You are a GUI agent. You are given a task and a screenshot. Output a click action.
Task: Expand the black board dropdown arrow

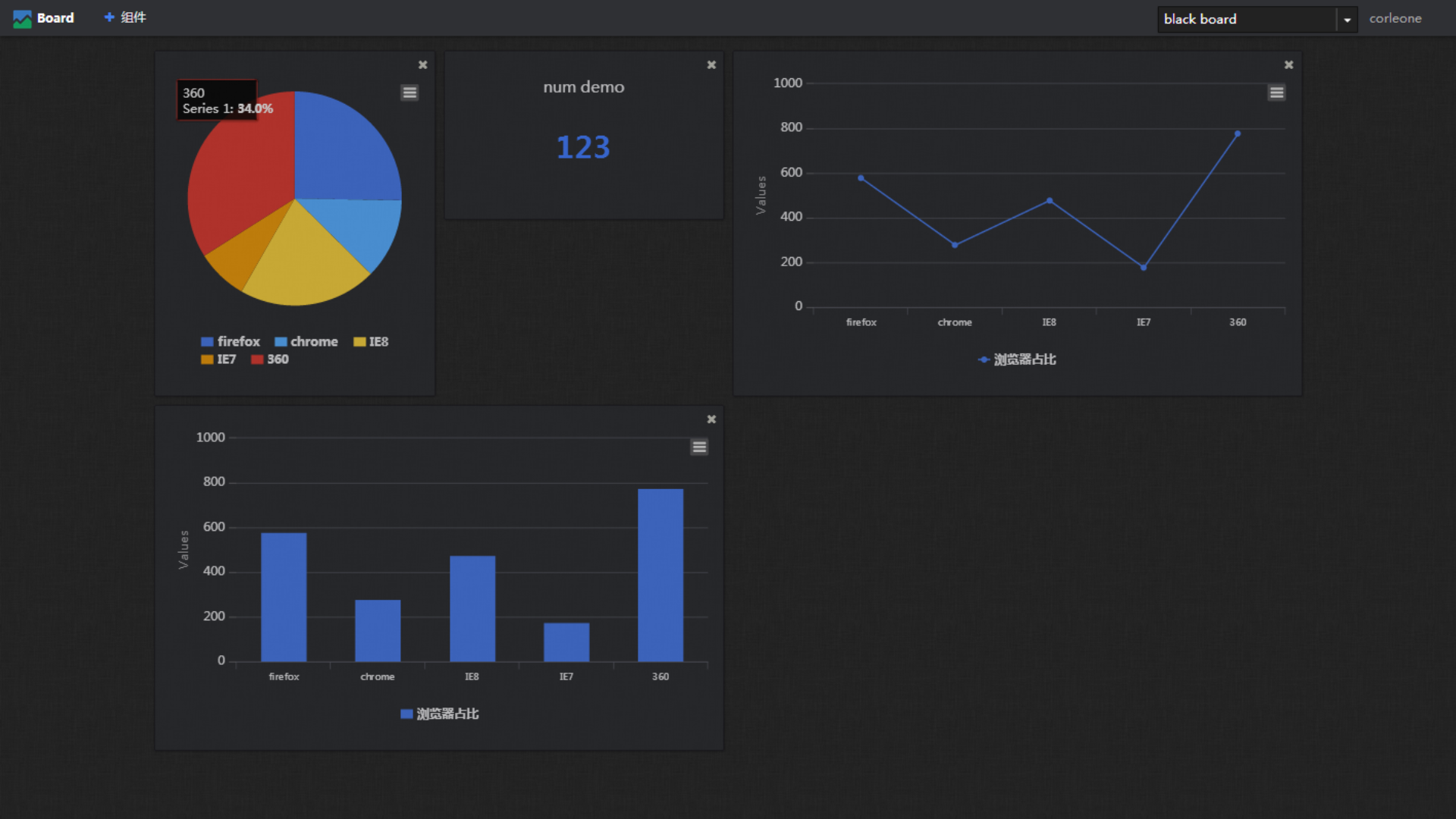coord(1347,20)
